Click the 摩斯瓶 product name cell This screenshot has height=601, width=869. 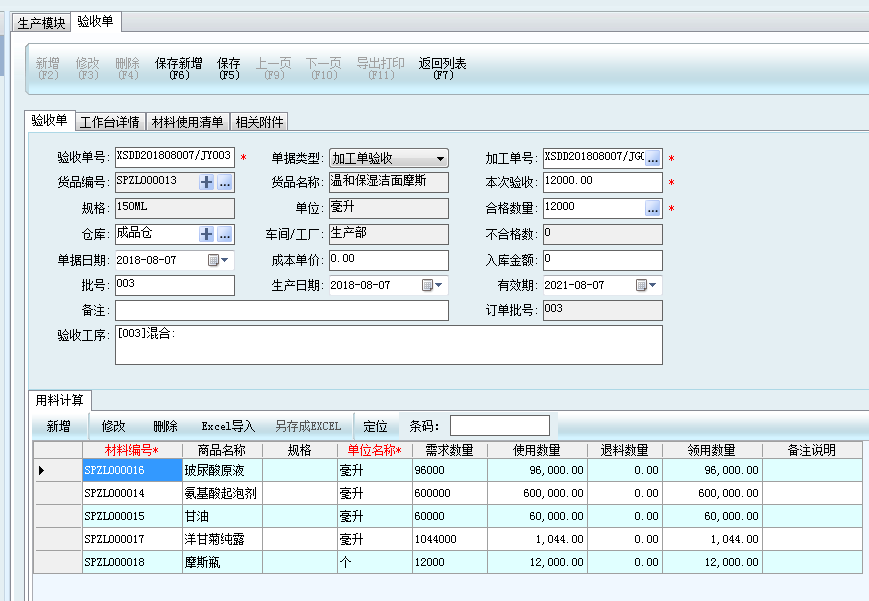coord(222,562)
